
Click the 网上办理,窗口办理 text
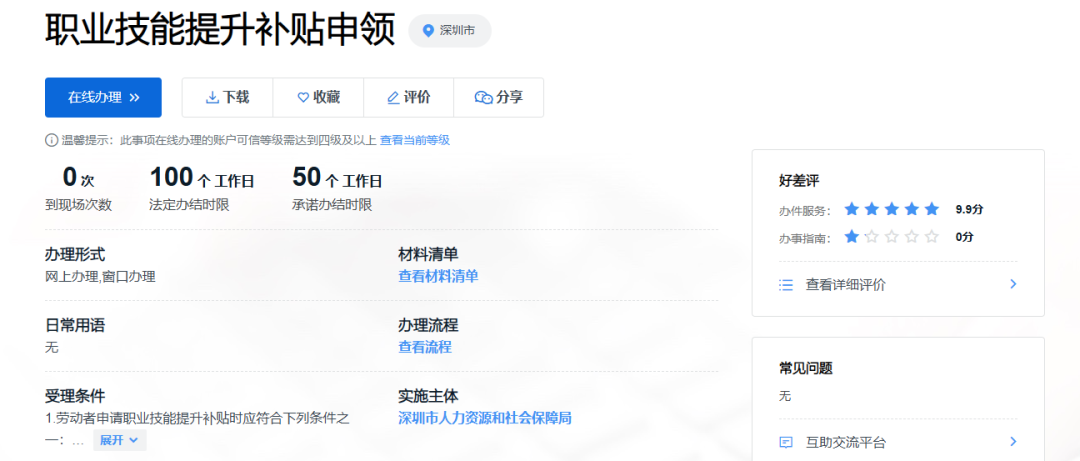[x=101, y=276]
